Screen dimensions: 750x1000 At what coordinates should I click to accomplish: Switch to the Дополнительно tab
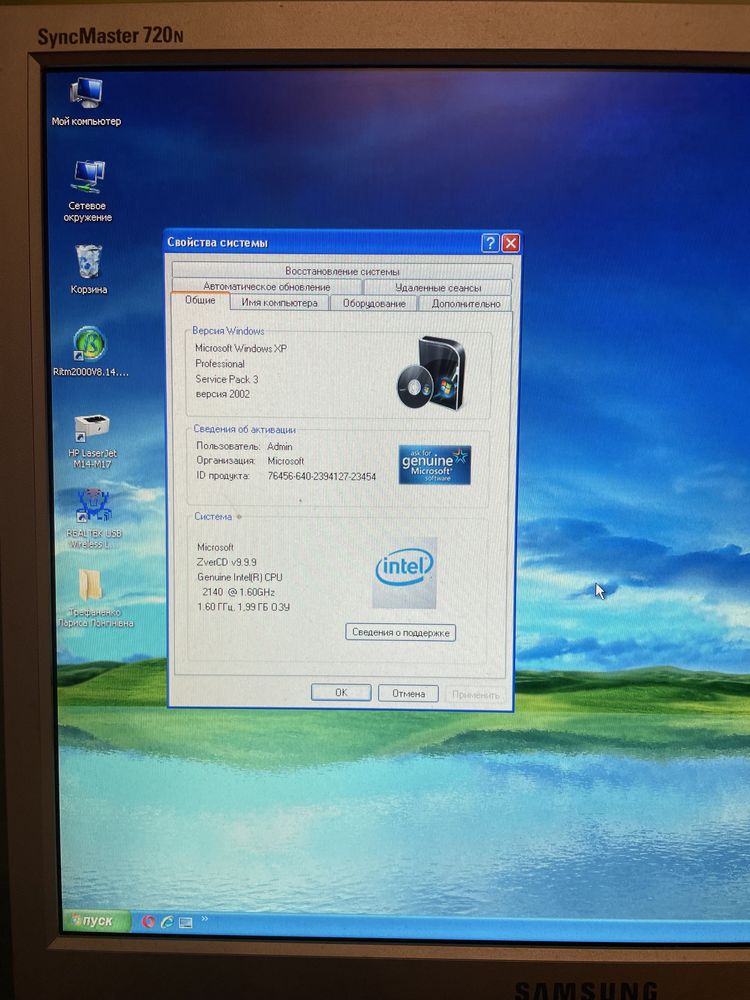(466, 304)
